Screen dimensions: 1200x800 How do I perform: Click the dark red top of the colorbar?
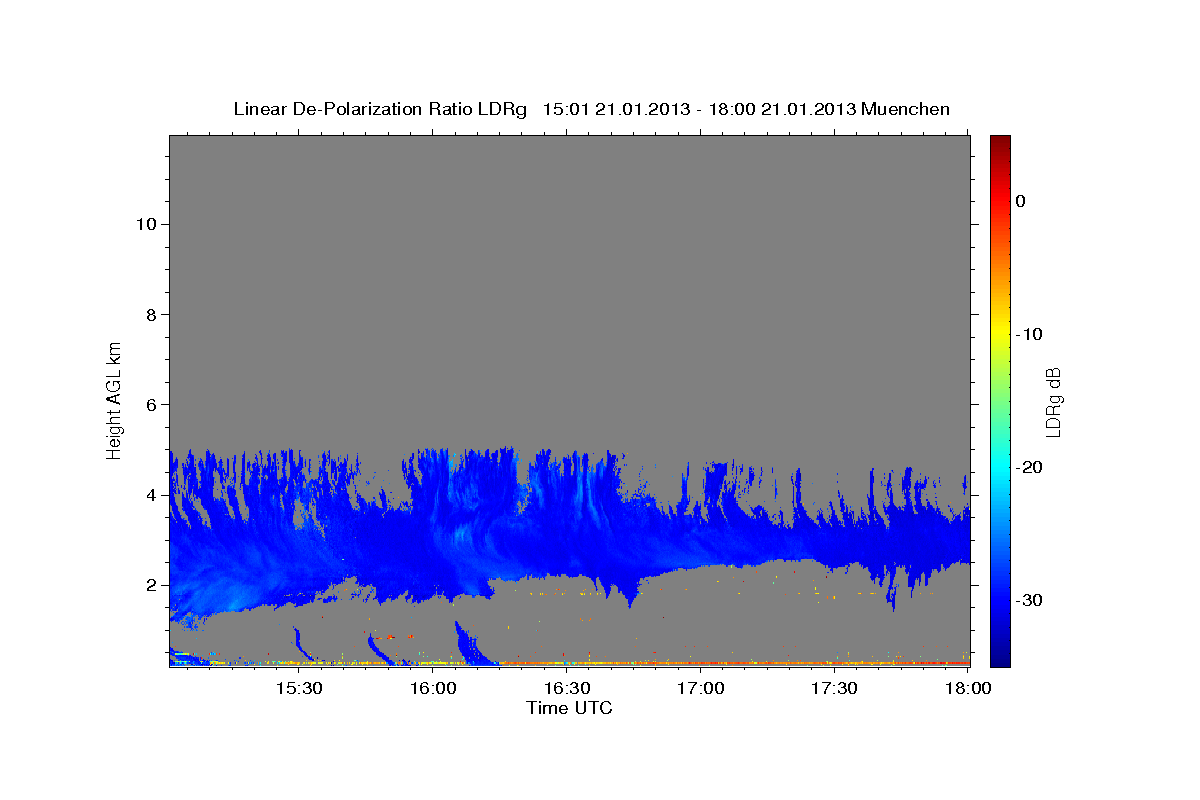[x=1000, y=141]
